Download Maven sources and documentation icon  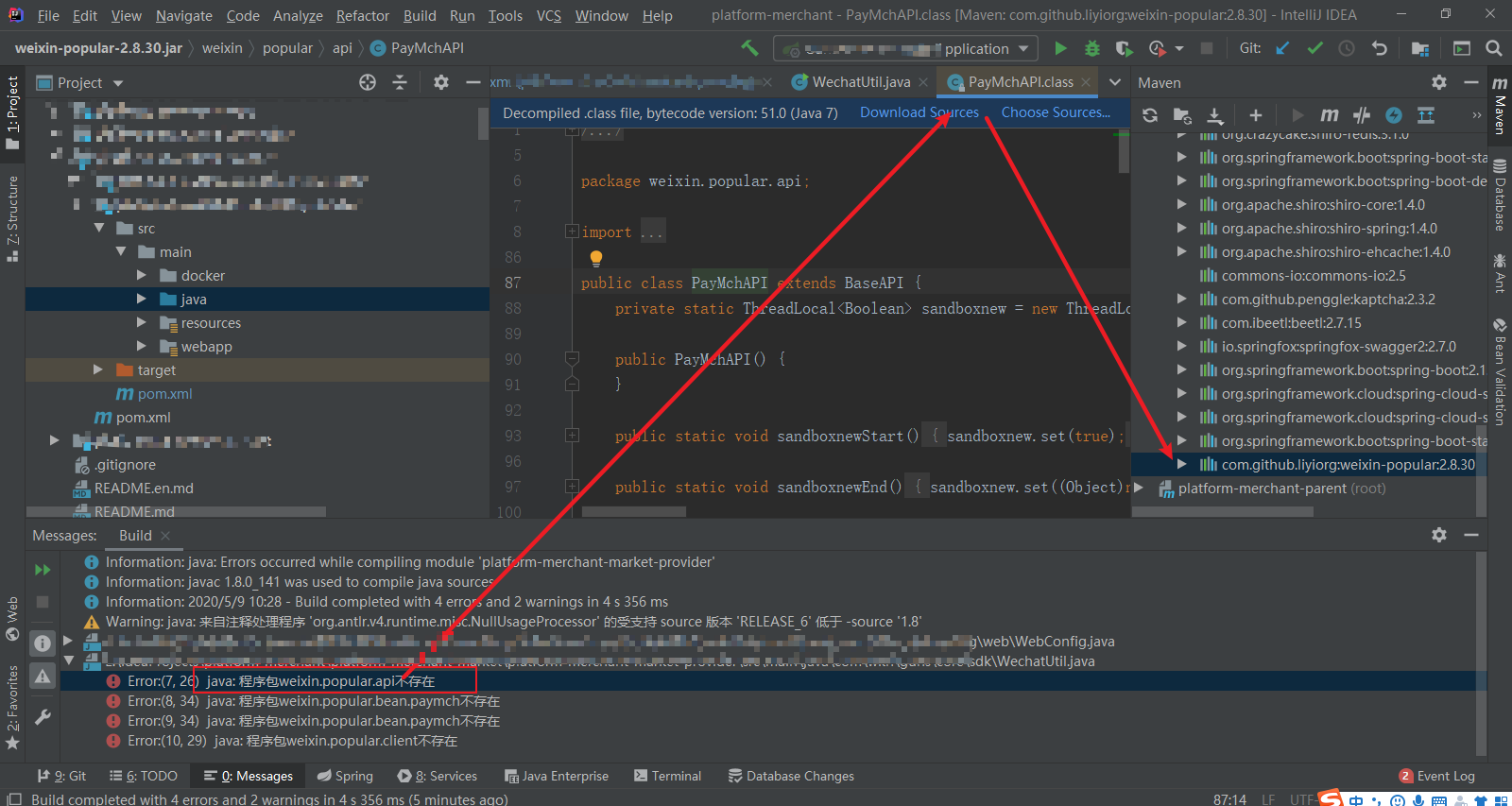(1215, 115)
